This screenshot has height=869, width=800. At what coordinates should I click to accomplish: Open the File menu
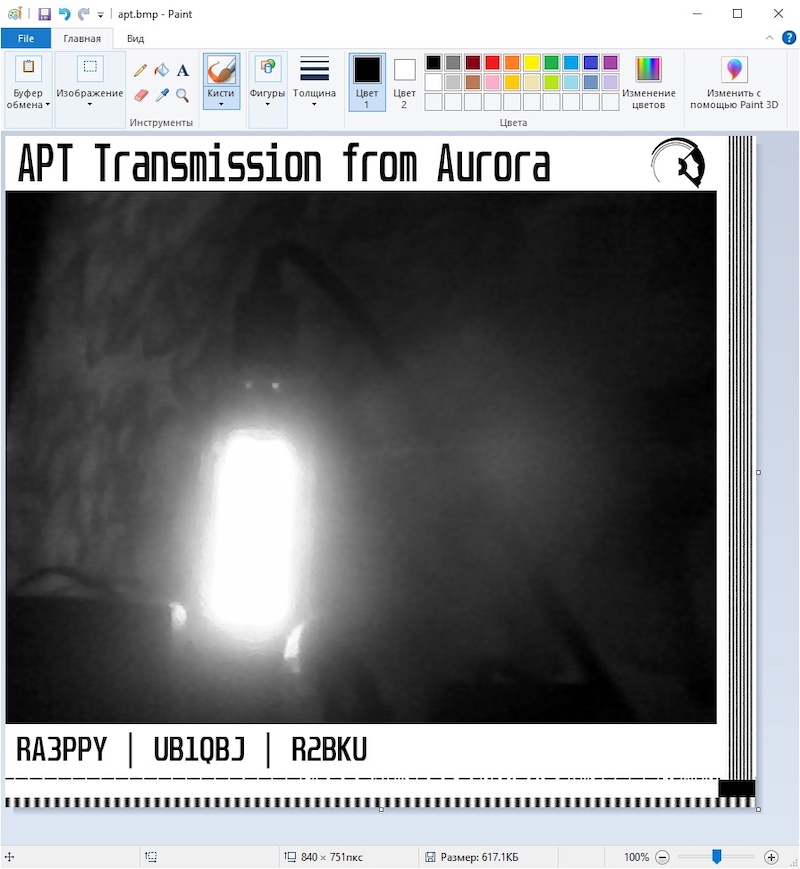point(26,38)
